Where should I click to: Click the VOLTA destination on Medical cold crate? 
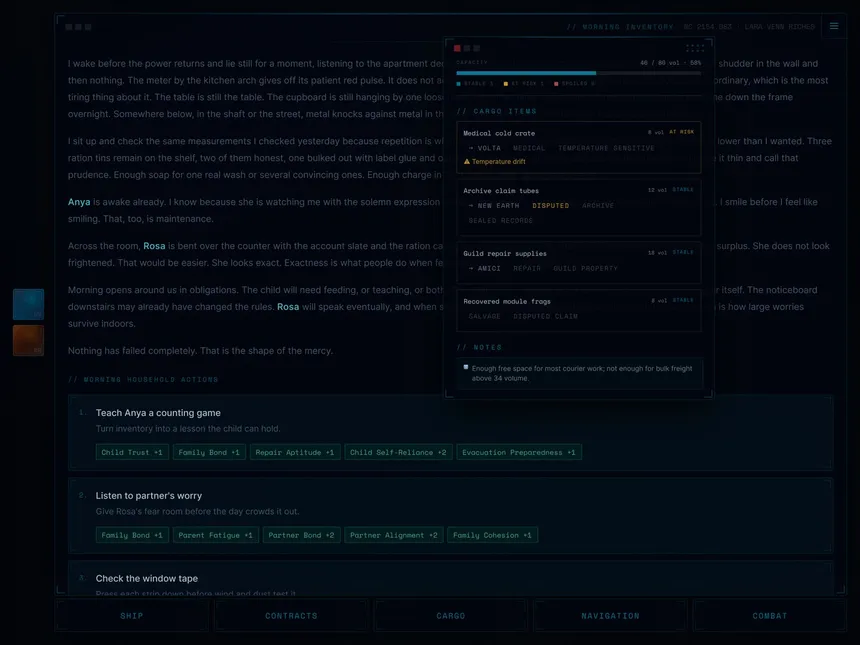pos(484,148)
